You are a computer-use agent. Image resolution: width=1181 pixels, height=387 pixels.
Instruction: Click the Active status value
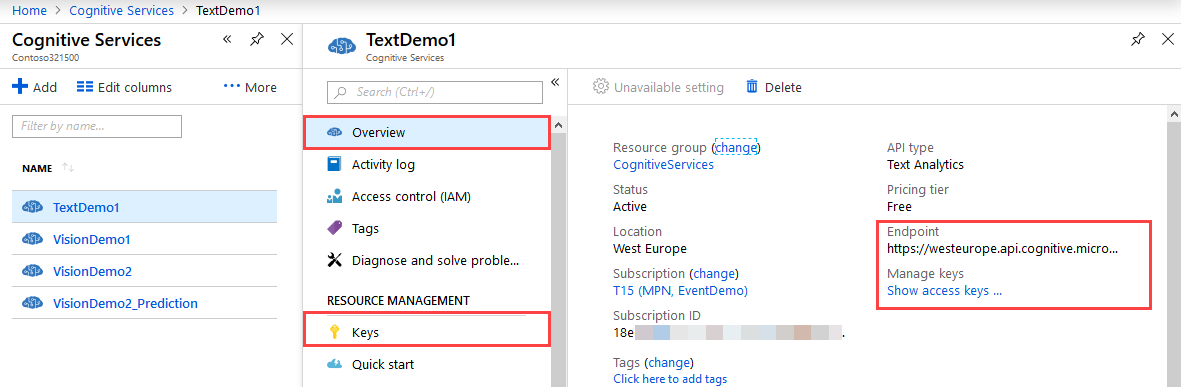[x=630, y=206]
